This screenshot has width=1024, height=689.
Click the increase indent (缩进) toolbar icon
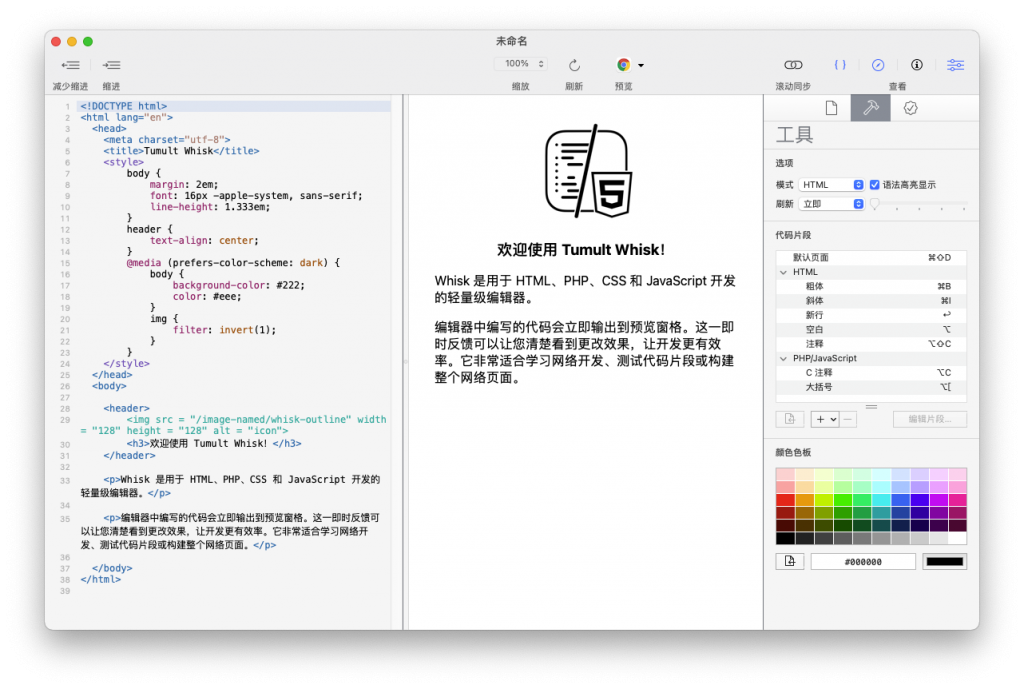112,65
